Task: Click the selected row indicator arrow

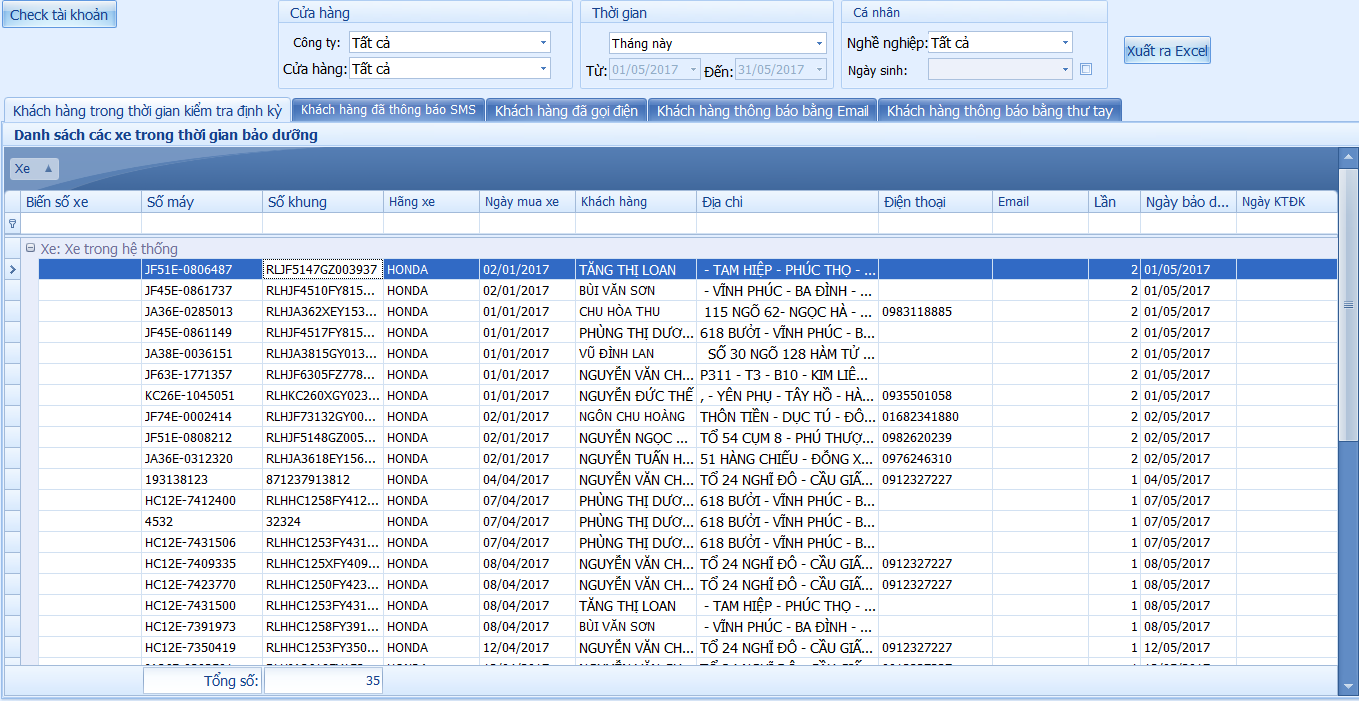Action: click(12, 269)
